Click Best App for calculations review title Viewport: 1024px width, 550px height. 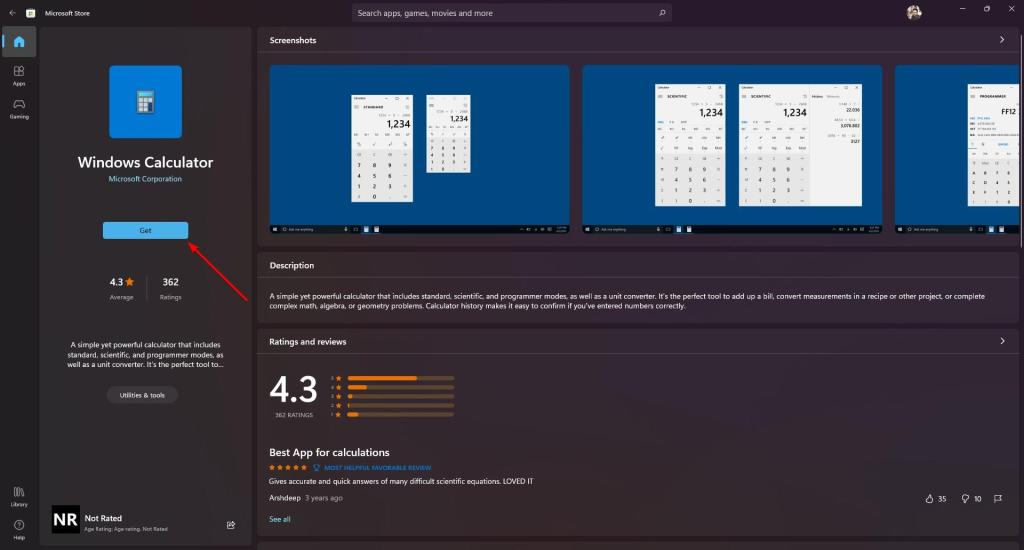pyautogui.click(x=329, y=453)
